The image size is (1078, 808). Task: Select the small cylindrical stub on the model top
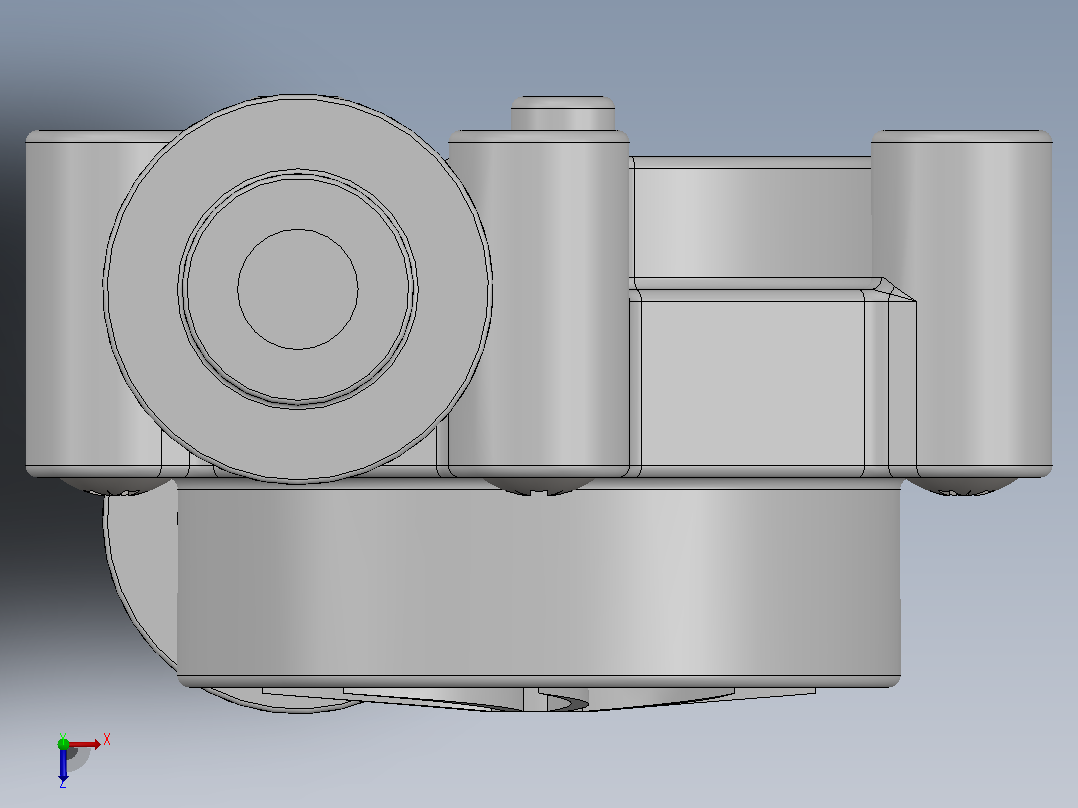[562, 113]
